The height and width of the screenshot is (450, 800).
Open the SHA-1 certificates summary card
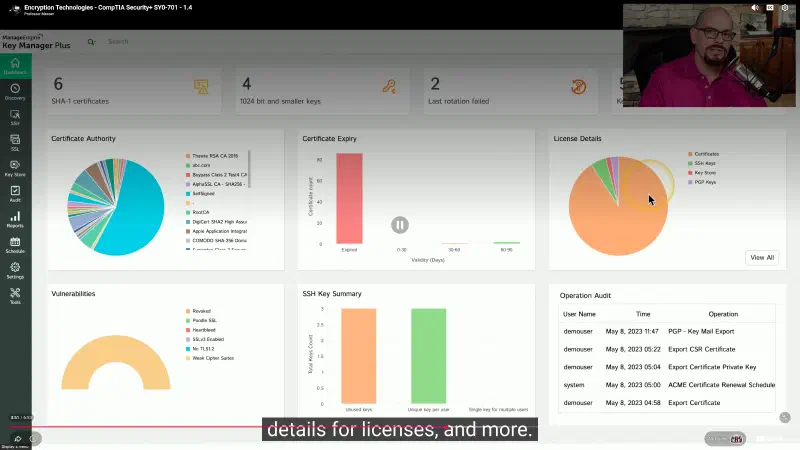coord(135,92)
